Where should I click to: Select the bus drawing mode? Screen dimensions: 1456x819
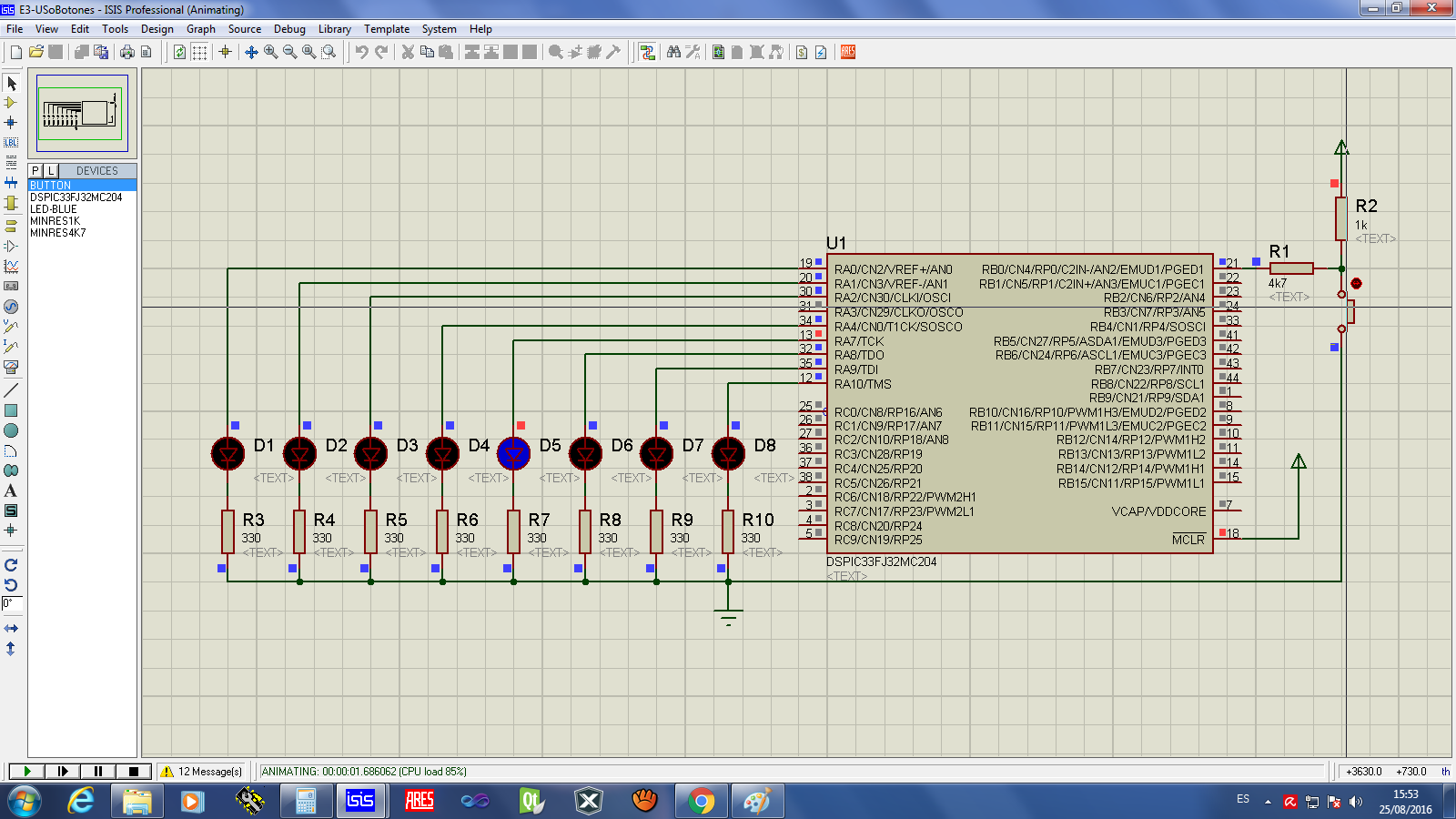click(x=11, y=182)
